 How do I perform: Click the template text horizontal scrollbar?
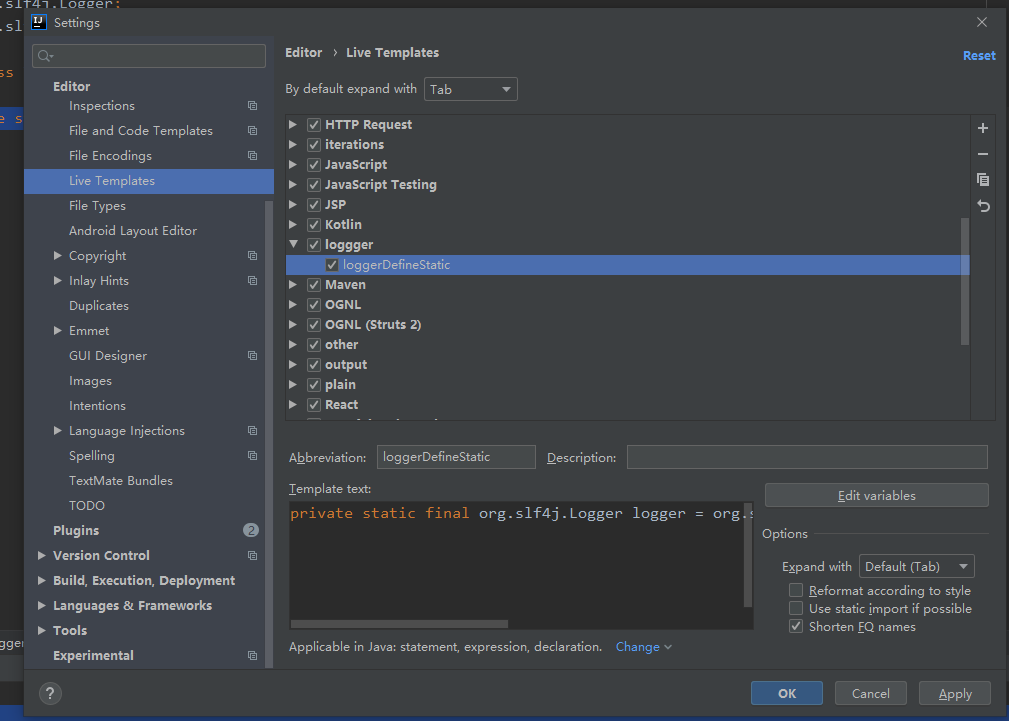[x=399, y=624]
